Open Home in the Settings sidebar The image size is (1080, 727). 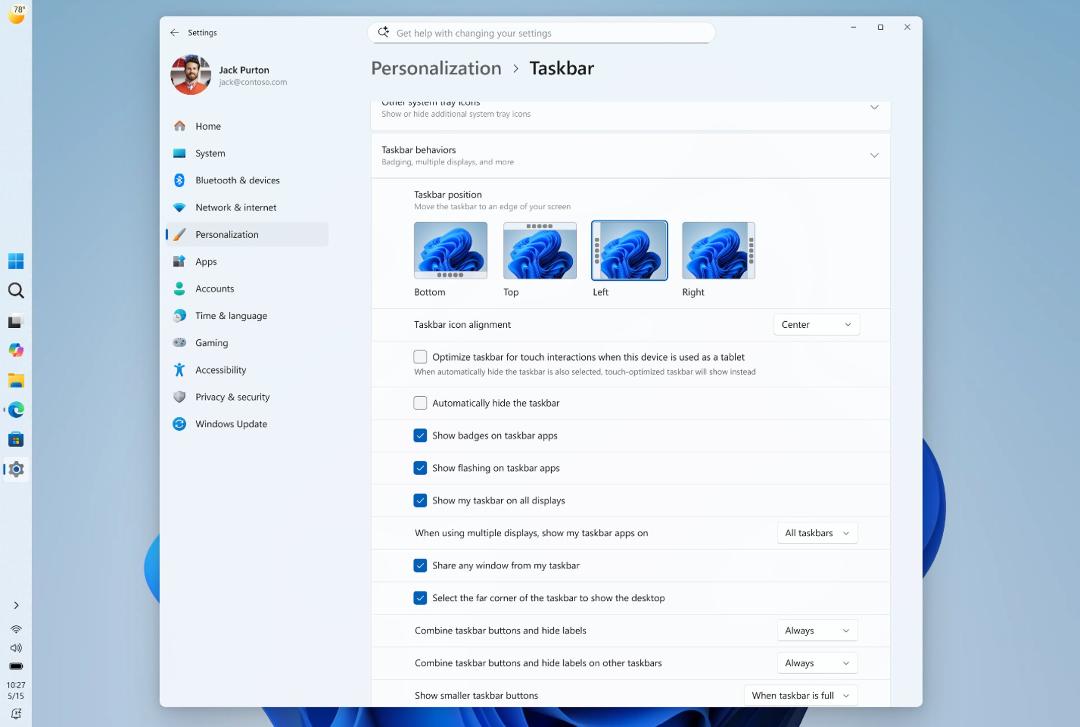[247, 126]
